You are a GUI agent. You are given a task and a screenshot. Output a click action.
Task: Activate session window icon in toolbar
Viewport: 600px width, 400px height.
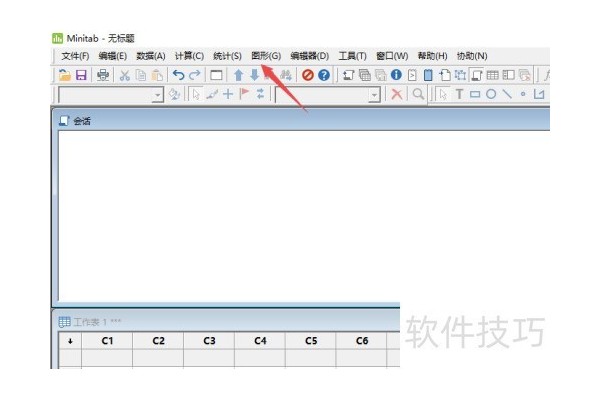point(476,75)
